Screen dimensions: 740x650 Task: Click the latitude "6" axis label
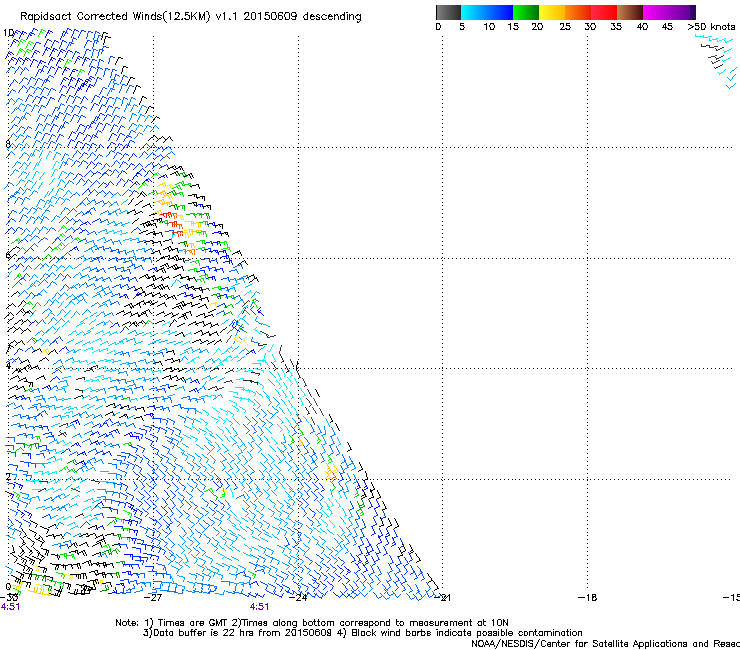coord(8,255)
